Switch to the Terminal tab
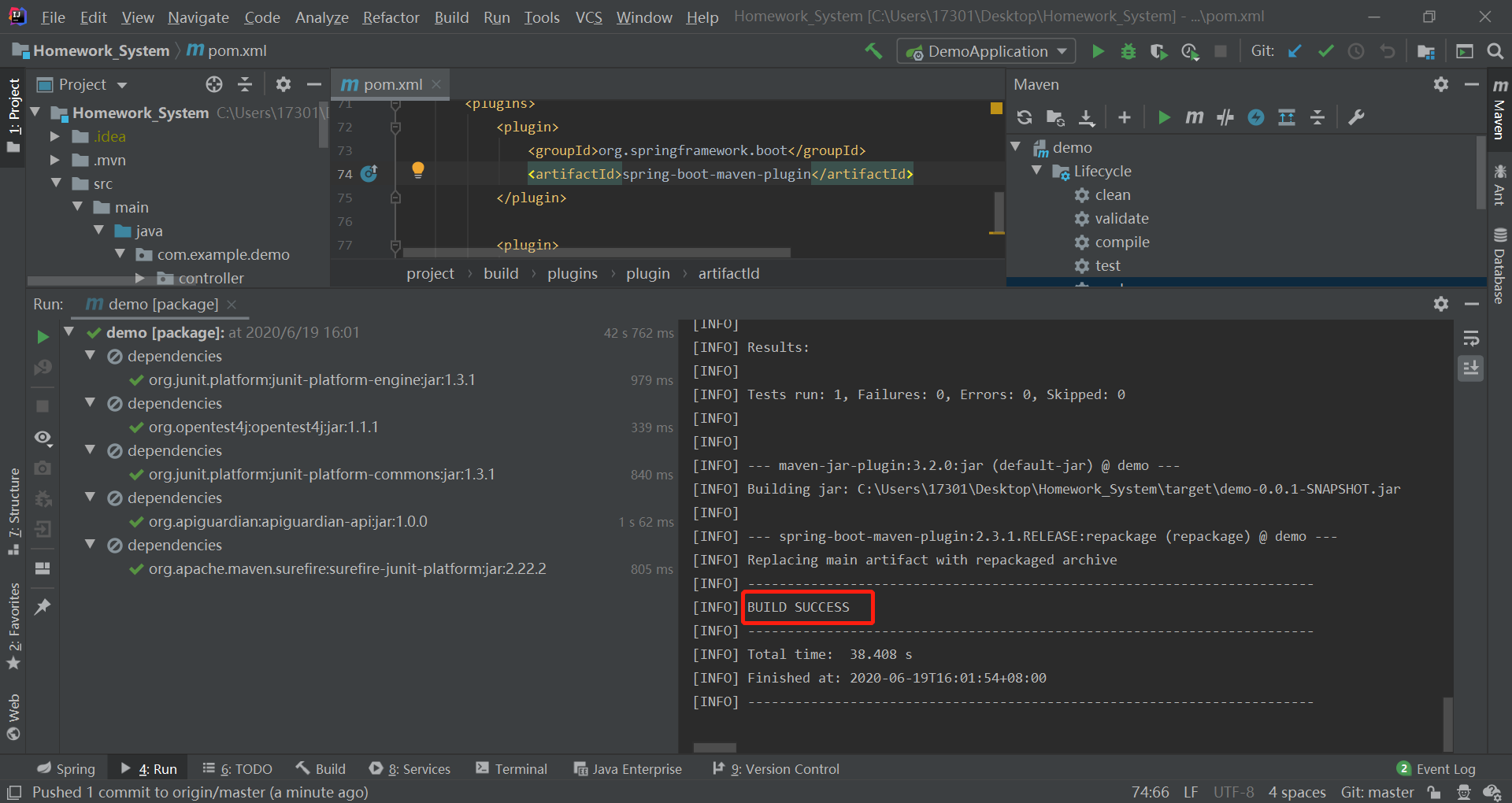 (520, 768)
